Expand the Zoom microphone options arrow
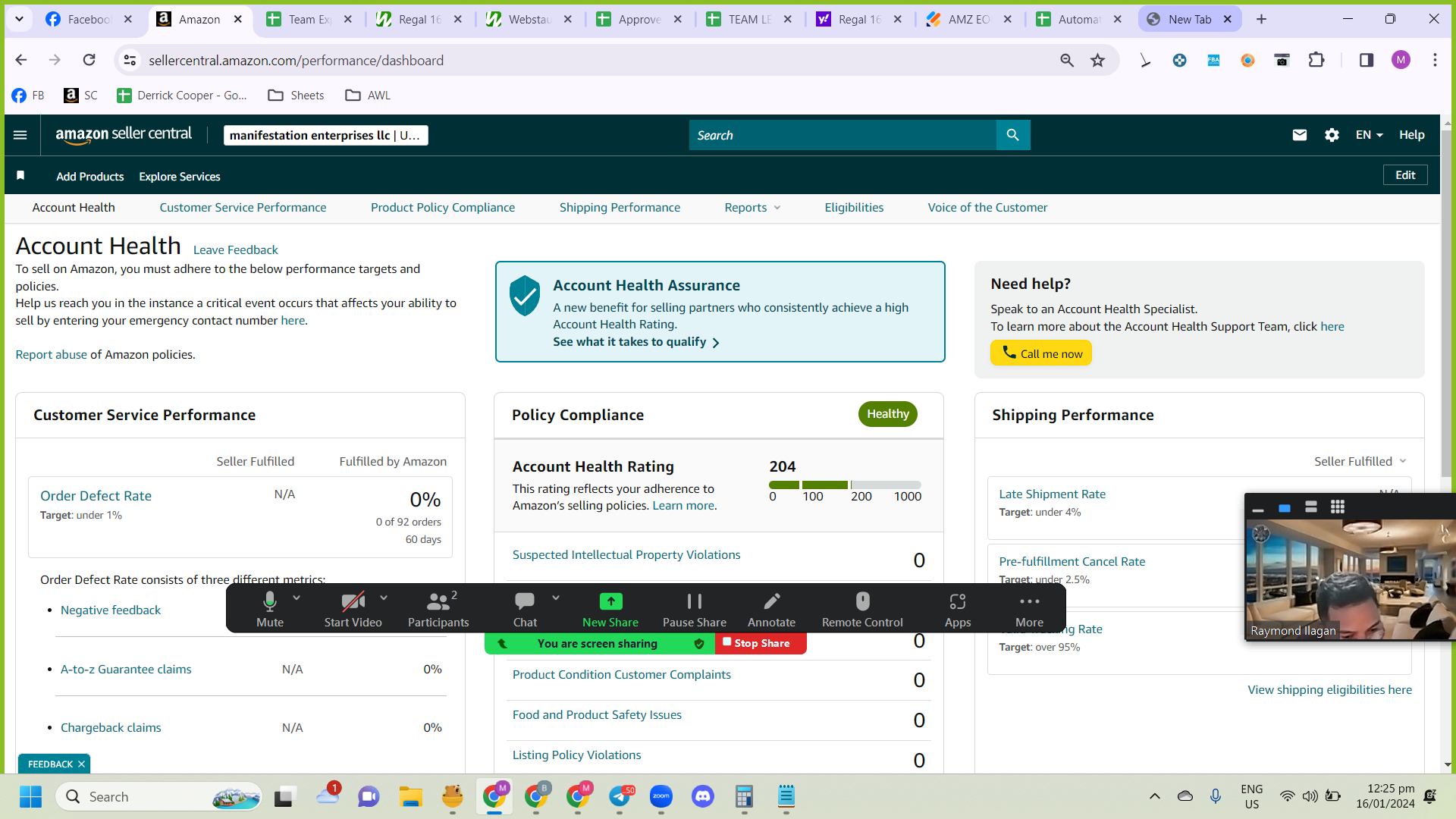 tap(297, 598)
